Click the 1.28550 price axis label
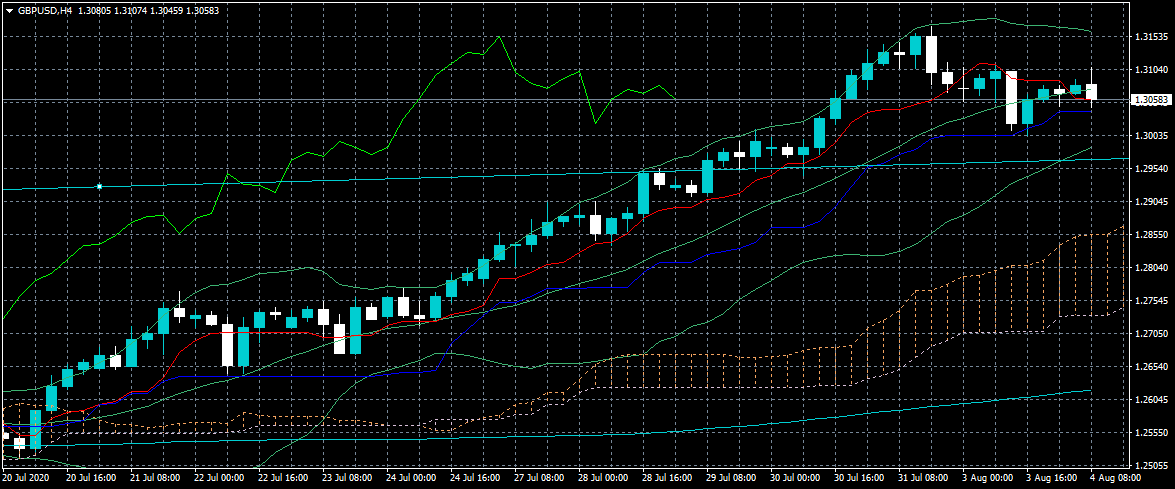Image resolution: width=1175 pixels, height=489 pixels. [1151, 234]
